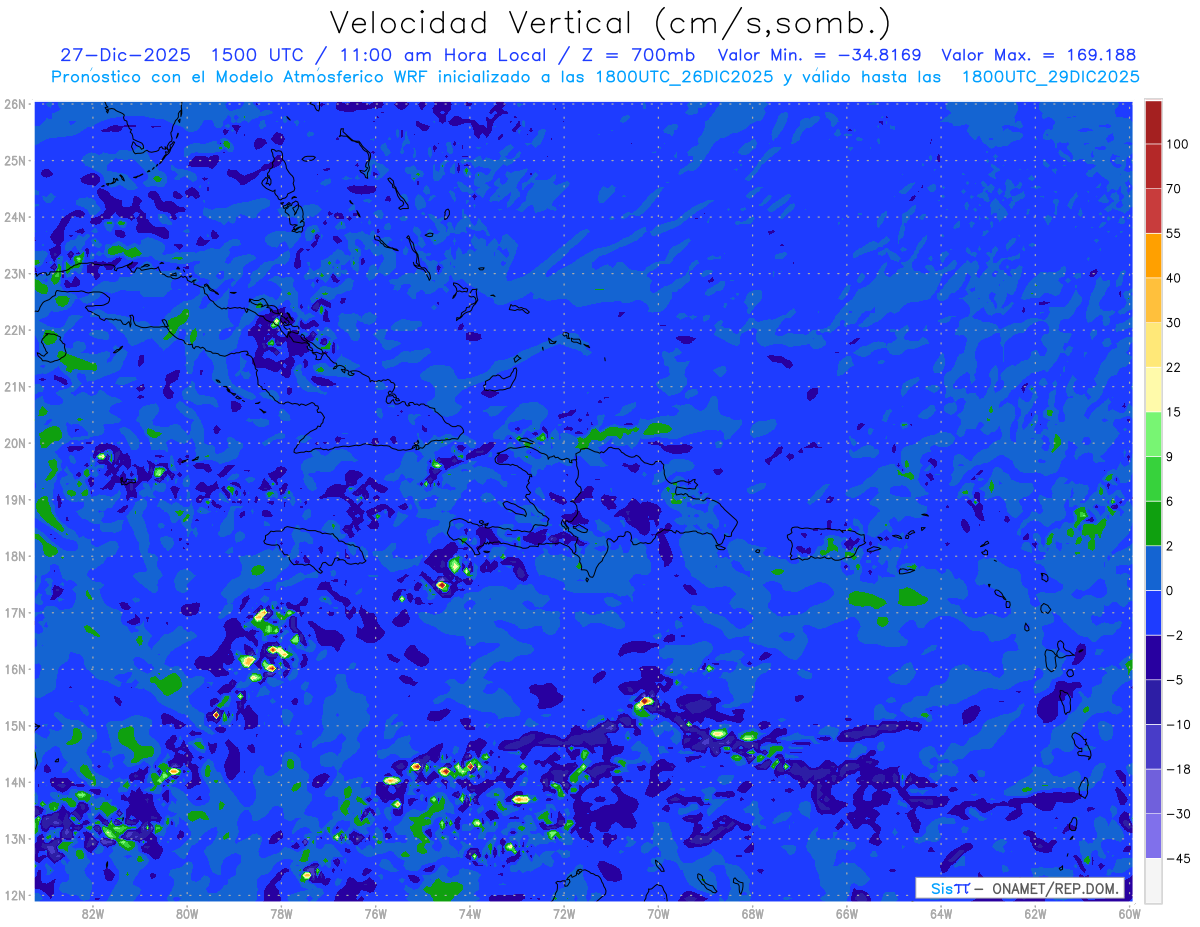The width and height of the screenshot is (1200, 927).
Task: Click the dark red swatch above 100
Action: tap(1153, 122)
